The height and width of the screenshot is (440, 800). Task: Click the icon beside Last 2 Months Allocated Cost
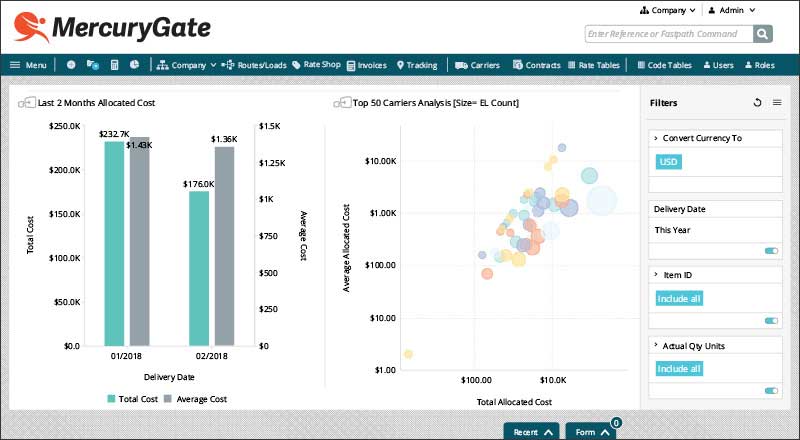27,103
